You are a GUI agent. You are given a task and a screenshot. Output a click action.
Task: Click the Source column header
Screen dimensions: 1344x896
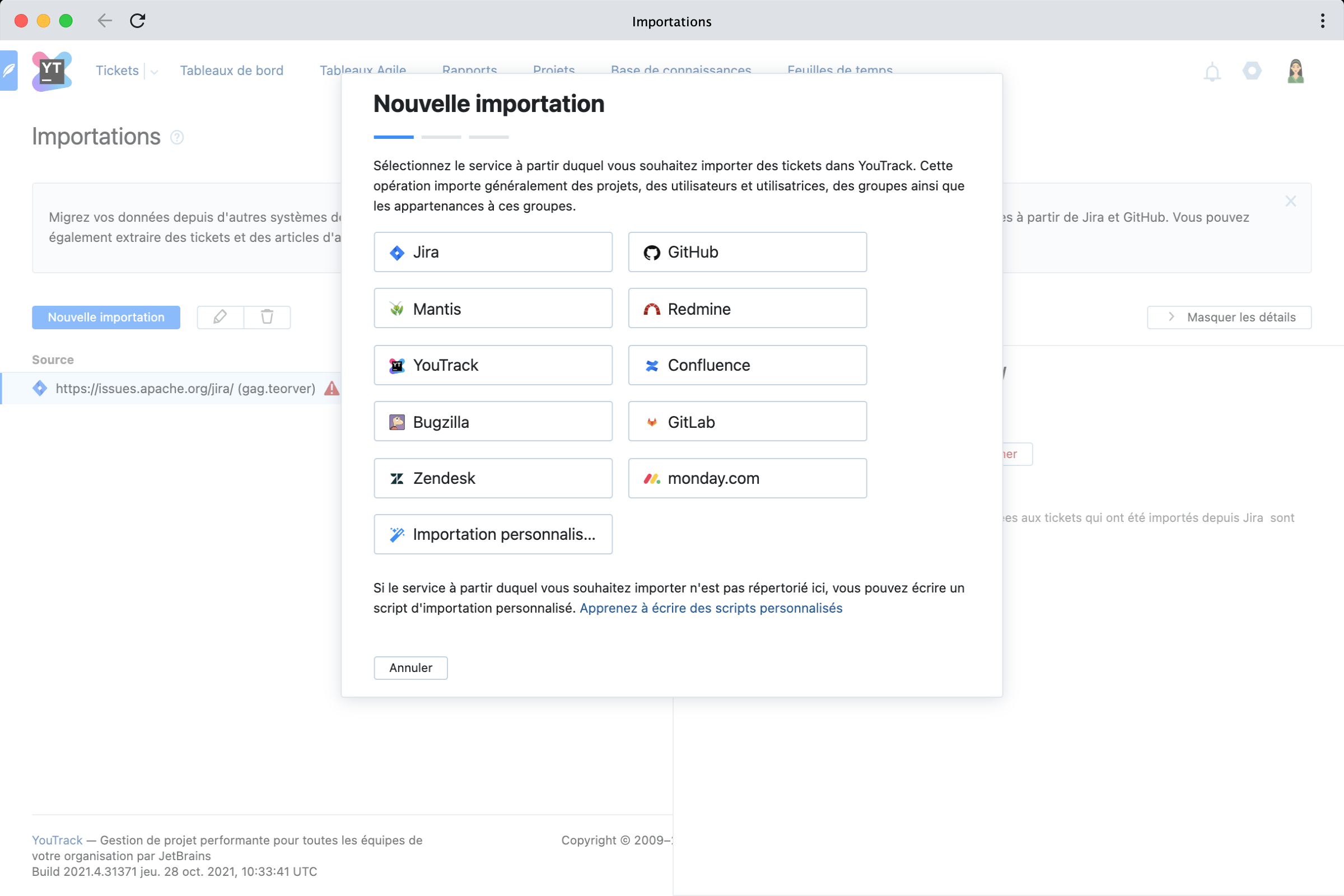pyautogui.click(x=53, y=360)
